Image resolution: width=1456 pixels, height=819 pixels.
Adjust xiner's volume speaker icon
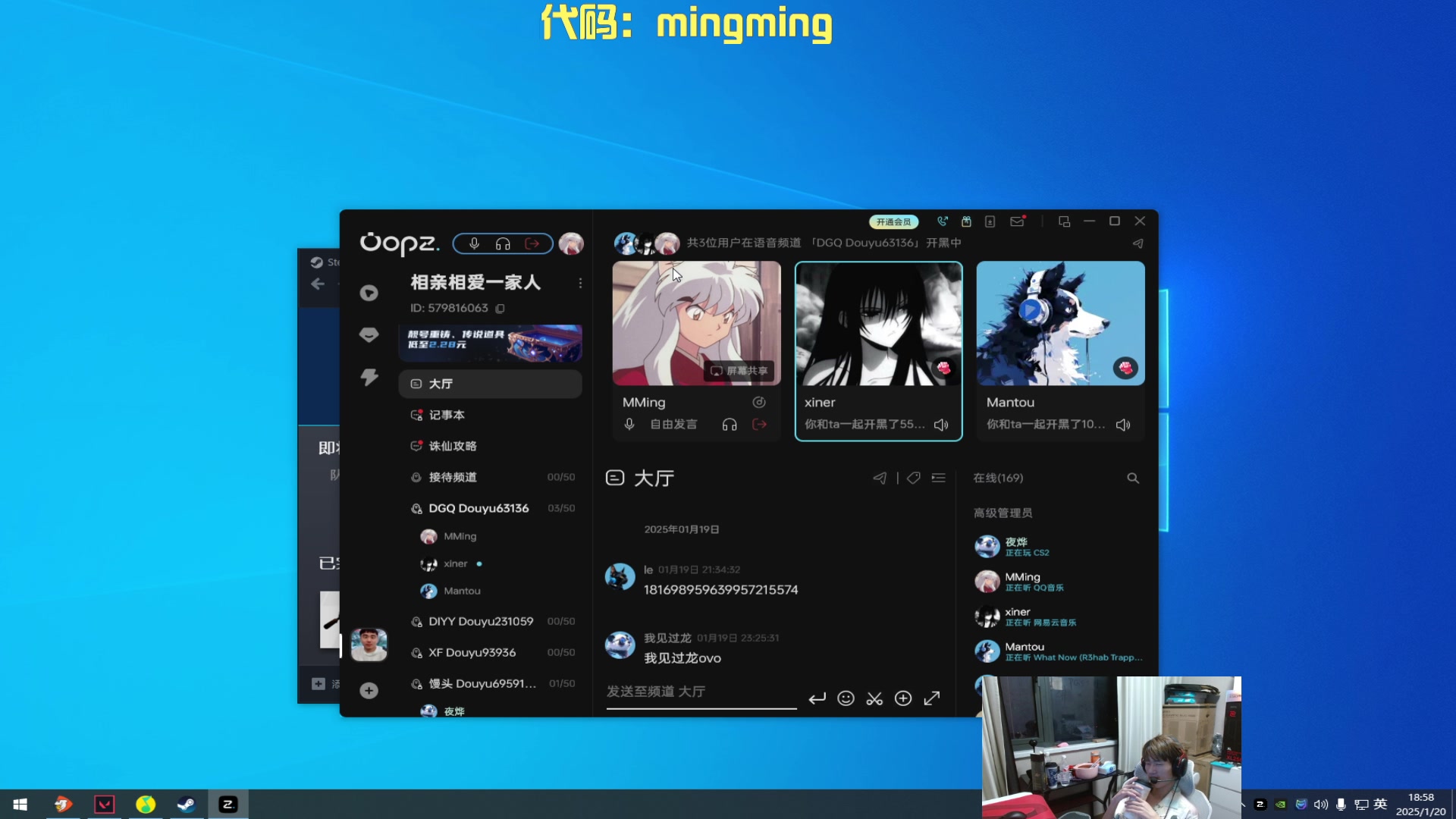pos(941,425)
